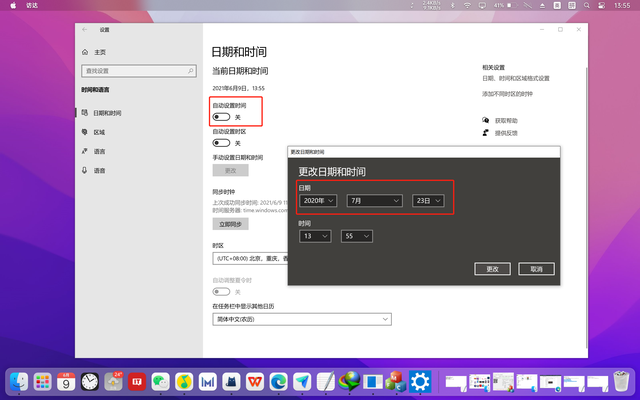640x400 pixels.
Task: Open the 语言 sidebar section
Action: point(99,151)
